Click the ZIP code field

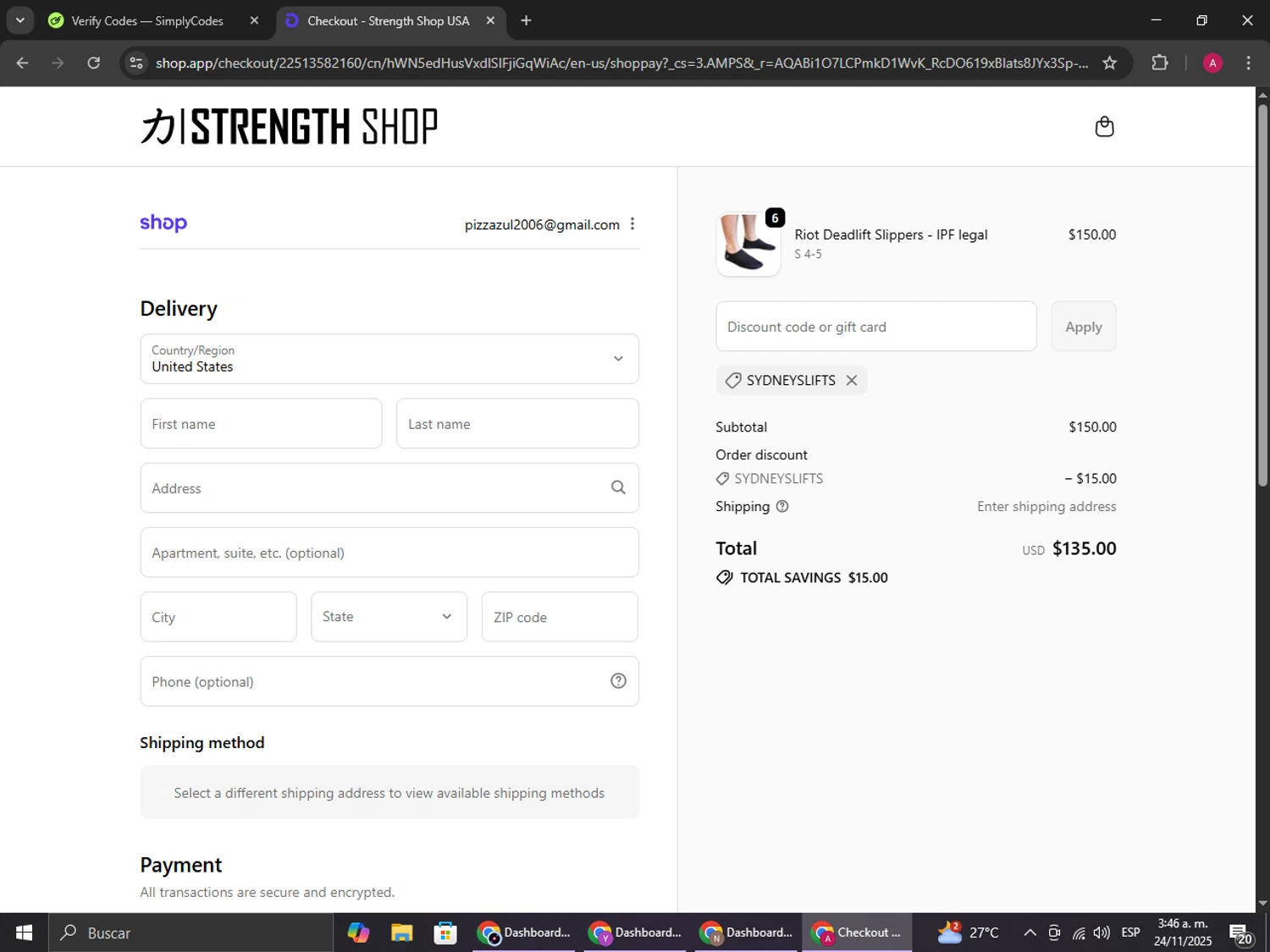(x=560, y=617)
